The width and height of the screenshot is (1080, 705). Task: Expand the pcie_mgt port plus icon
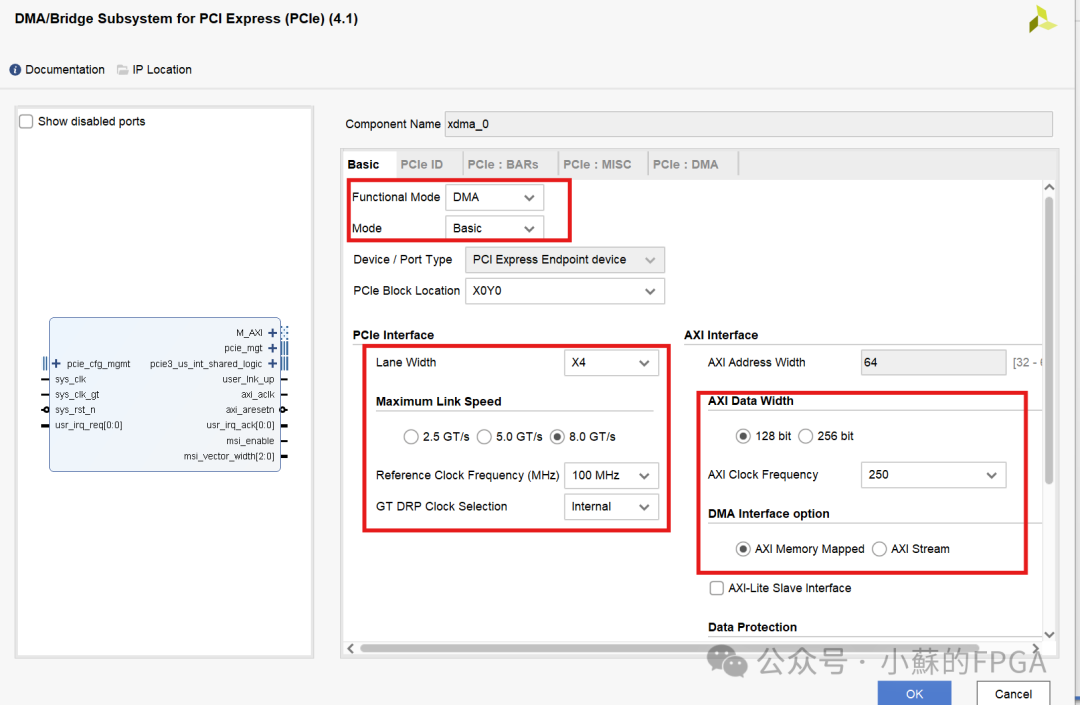[273, 348]
